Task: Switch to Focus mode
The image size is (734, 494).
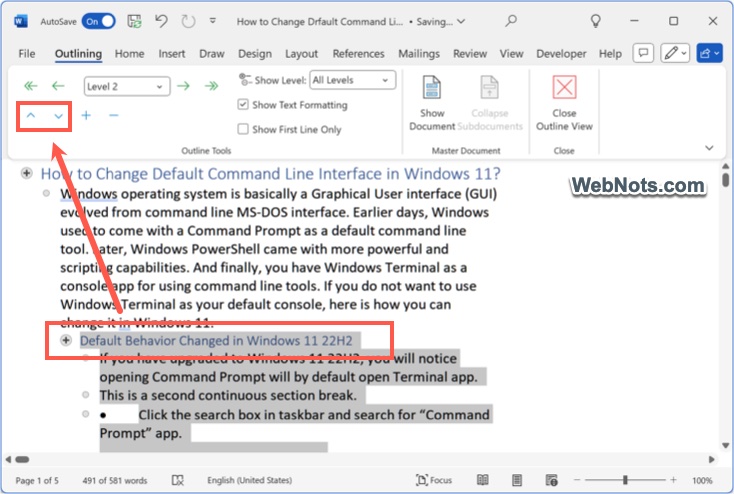Action: [x=434, y=480]
